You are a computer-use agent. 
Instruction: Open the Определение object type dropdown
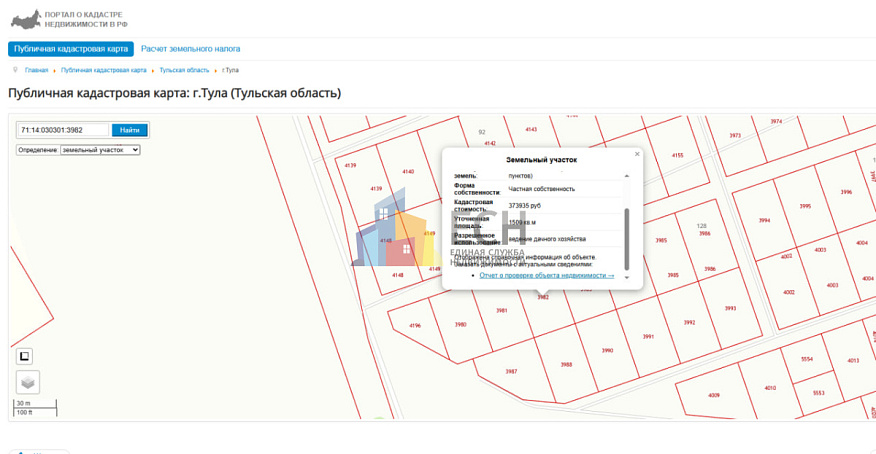point(99,150)
